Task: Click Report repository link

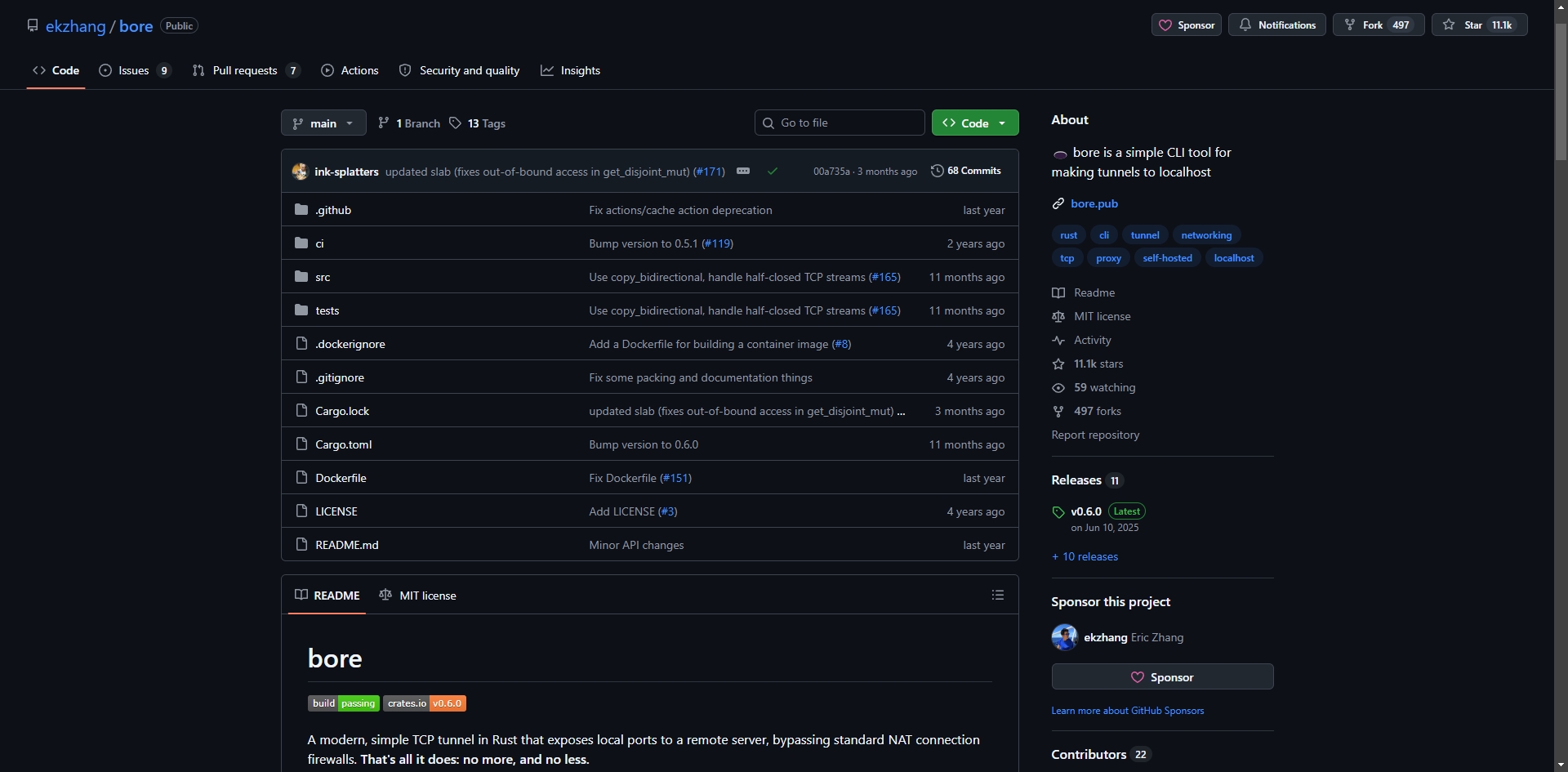Action: [x=1095, y=435]
